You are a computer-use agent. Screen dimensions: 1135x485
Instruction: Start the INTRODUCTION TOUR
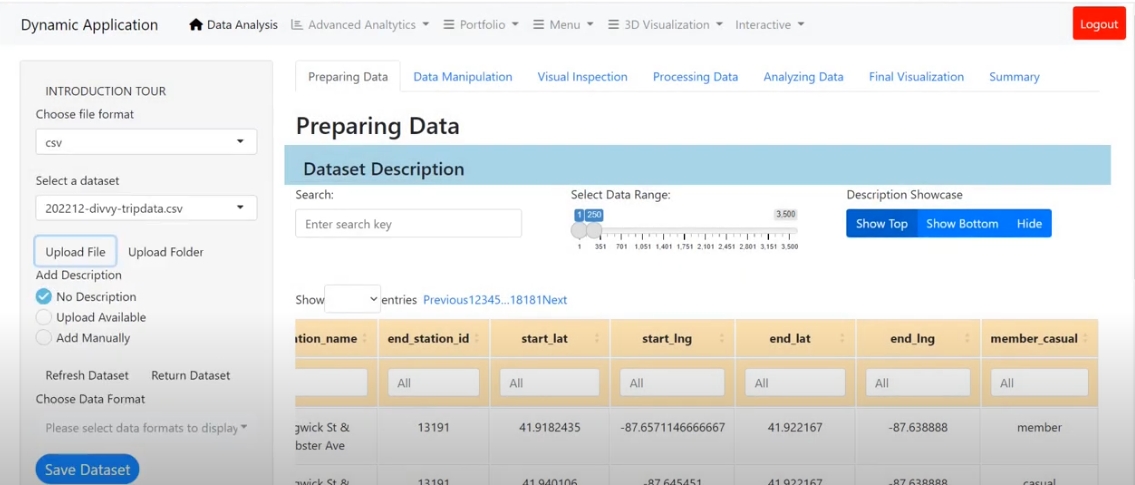click(106, 91)
